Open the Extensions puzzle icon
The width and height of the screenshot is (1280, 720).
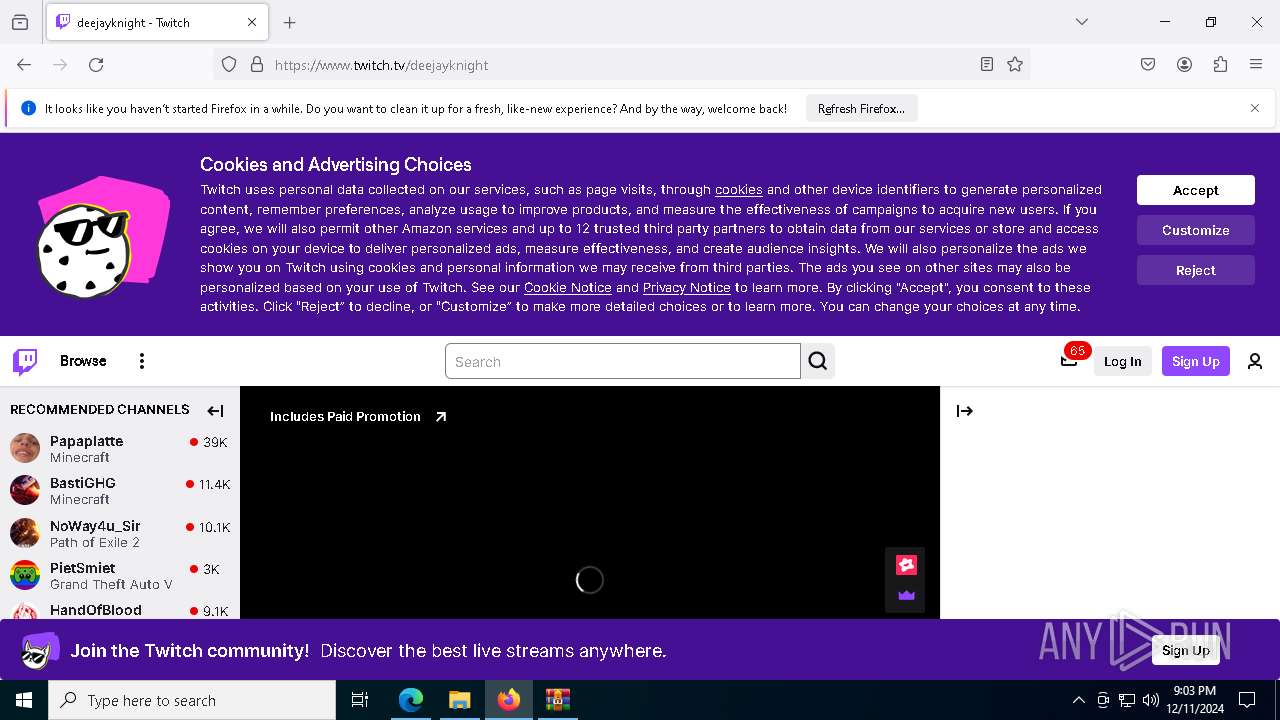coord(1220,65)
